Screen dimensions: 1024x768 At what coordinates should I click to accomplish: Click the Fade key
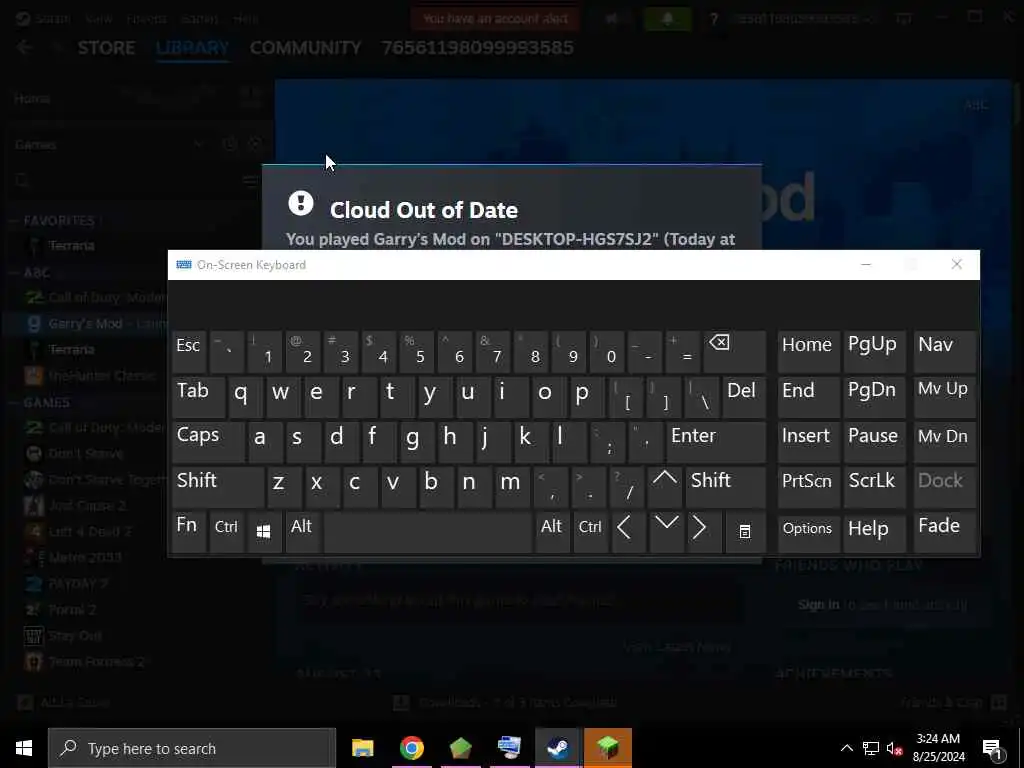point(944,532)
